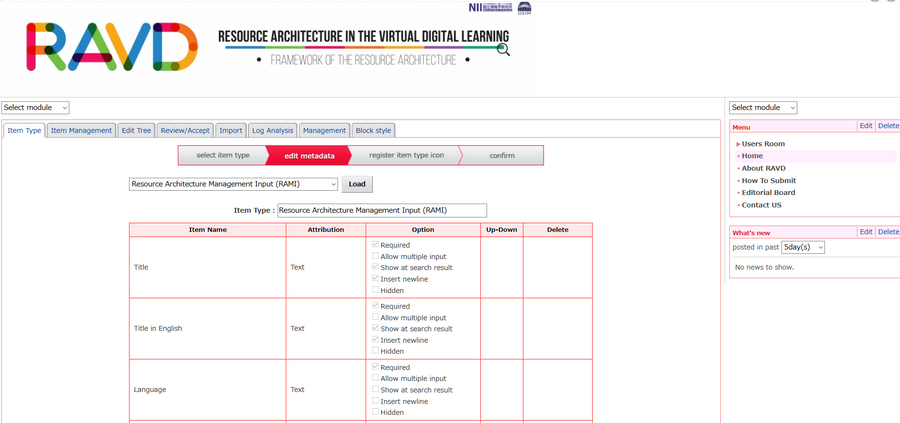Open the Management tab
This screenshot has height=423, width=900.
coord(324,130)
